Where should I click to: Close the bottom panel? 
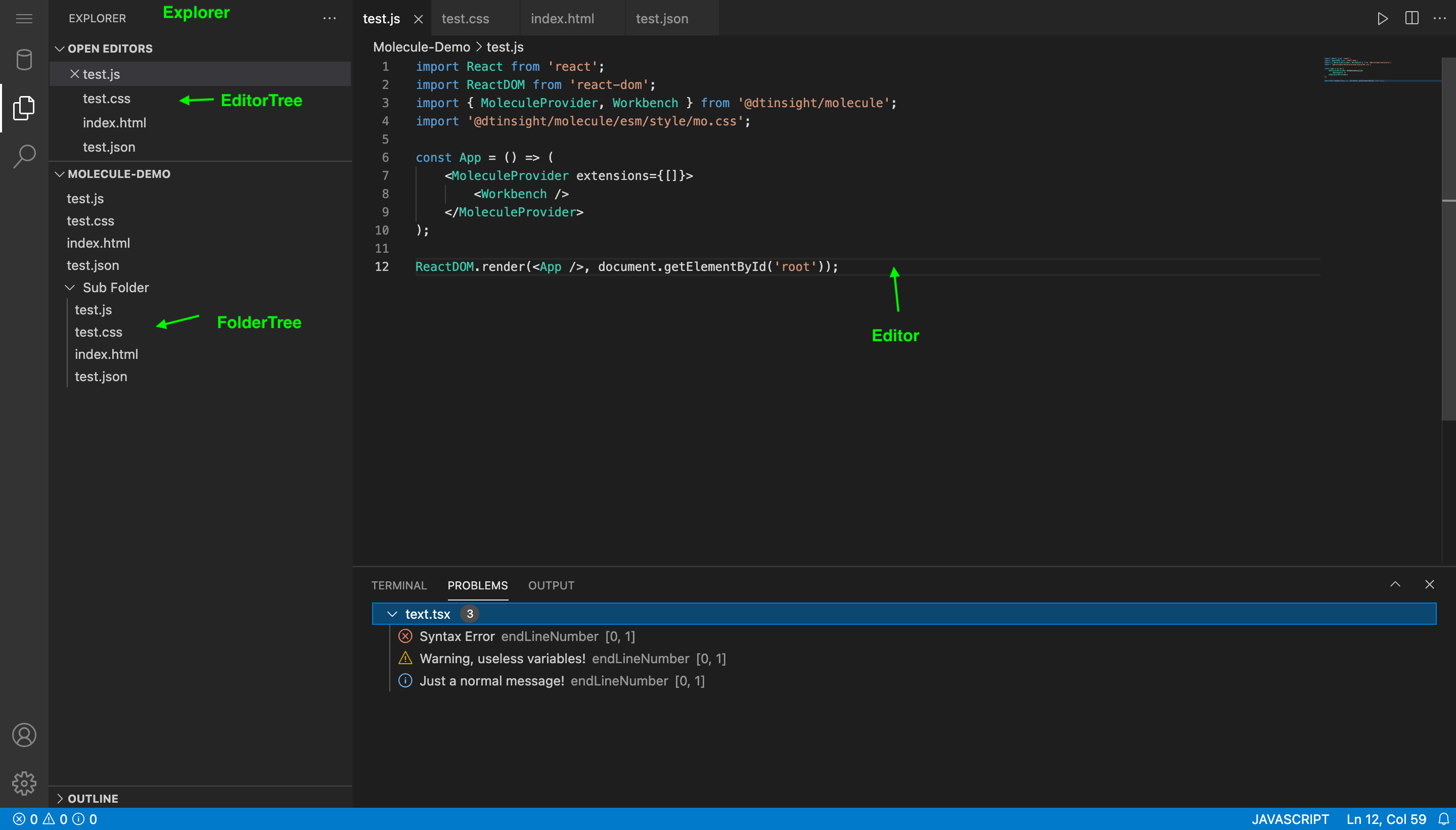(x=1429, y=584)
